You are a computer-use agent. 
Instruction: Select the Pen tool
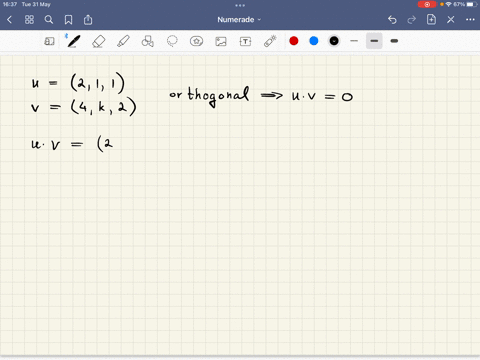73,41
